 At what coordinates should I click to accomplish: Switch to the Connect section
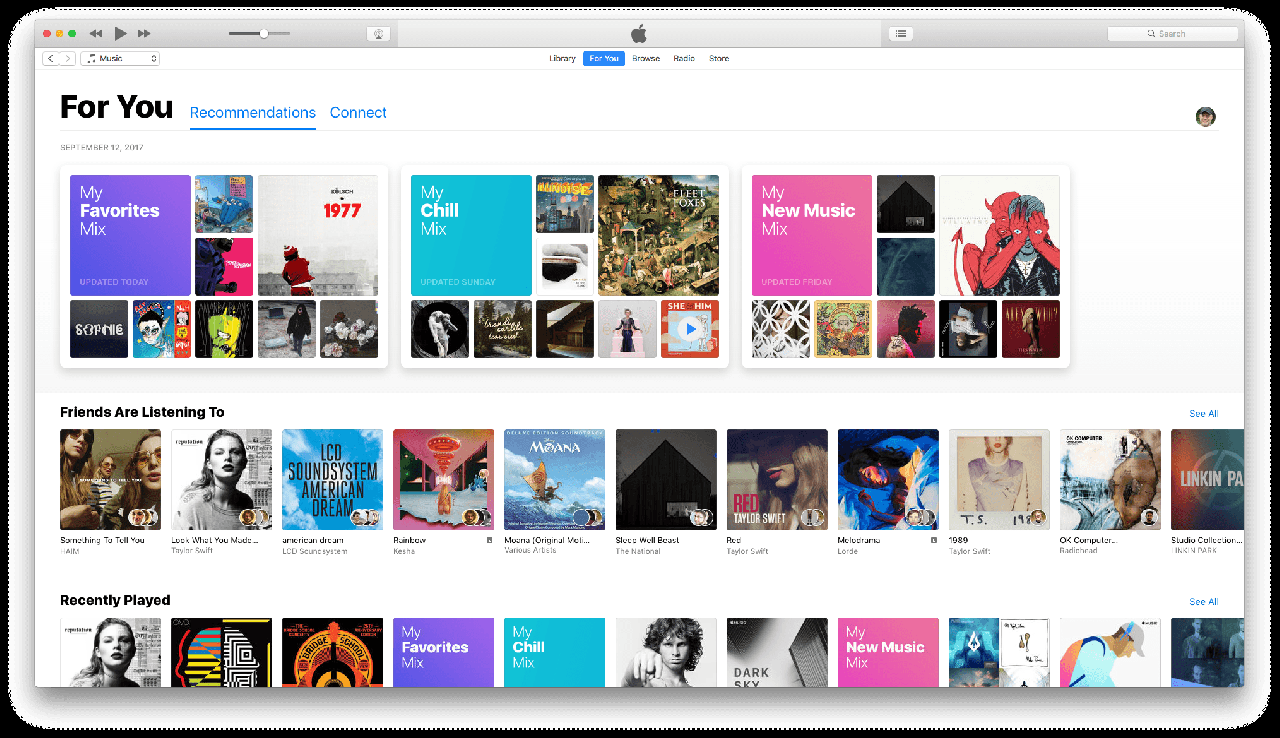(x=358, y=112)
